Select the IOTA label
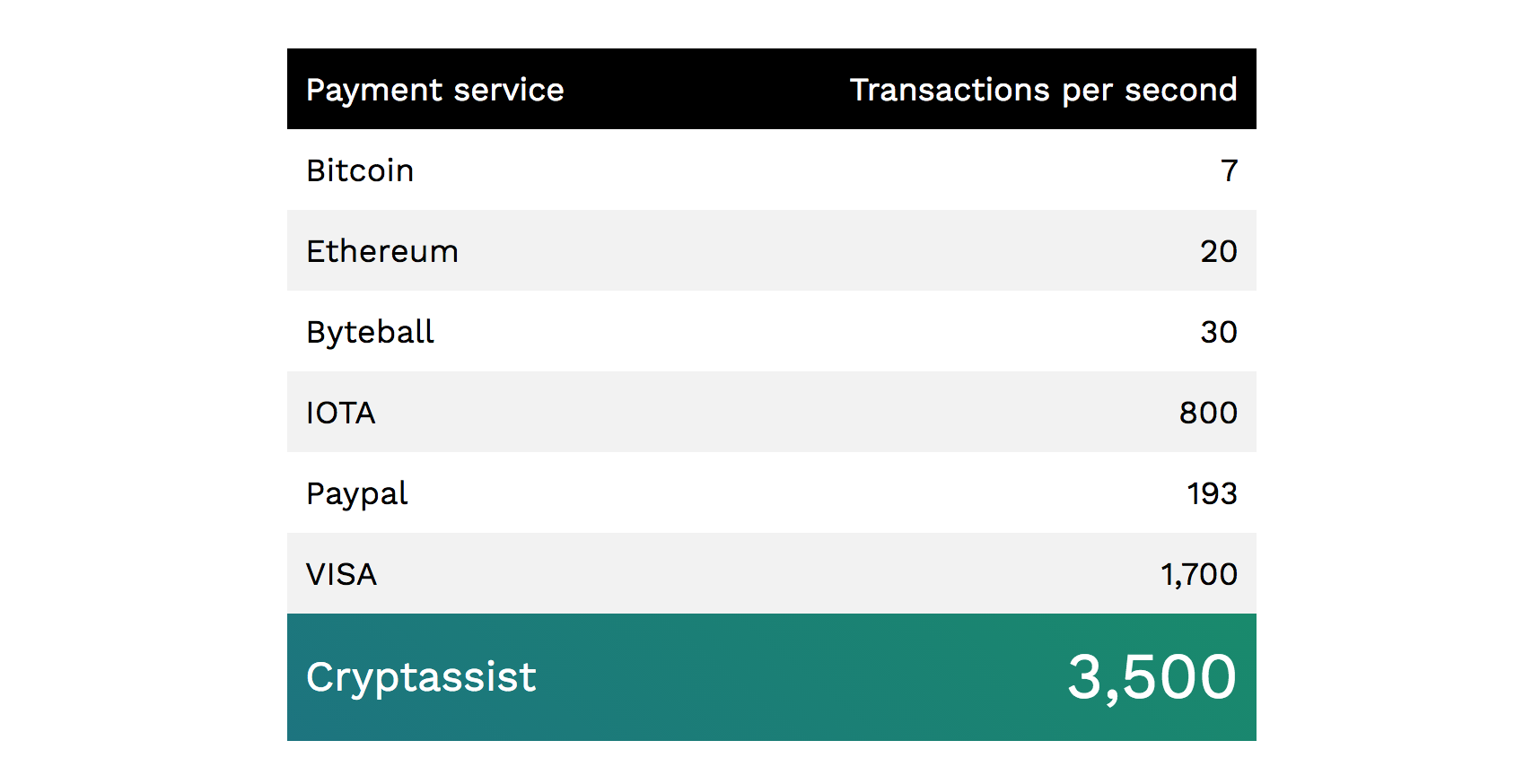This screenshot has width=1515, height=784. (x=340, y=413)
